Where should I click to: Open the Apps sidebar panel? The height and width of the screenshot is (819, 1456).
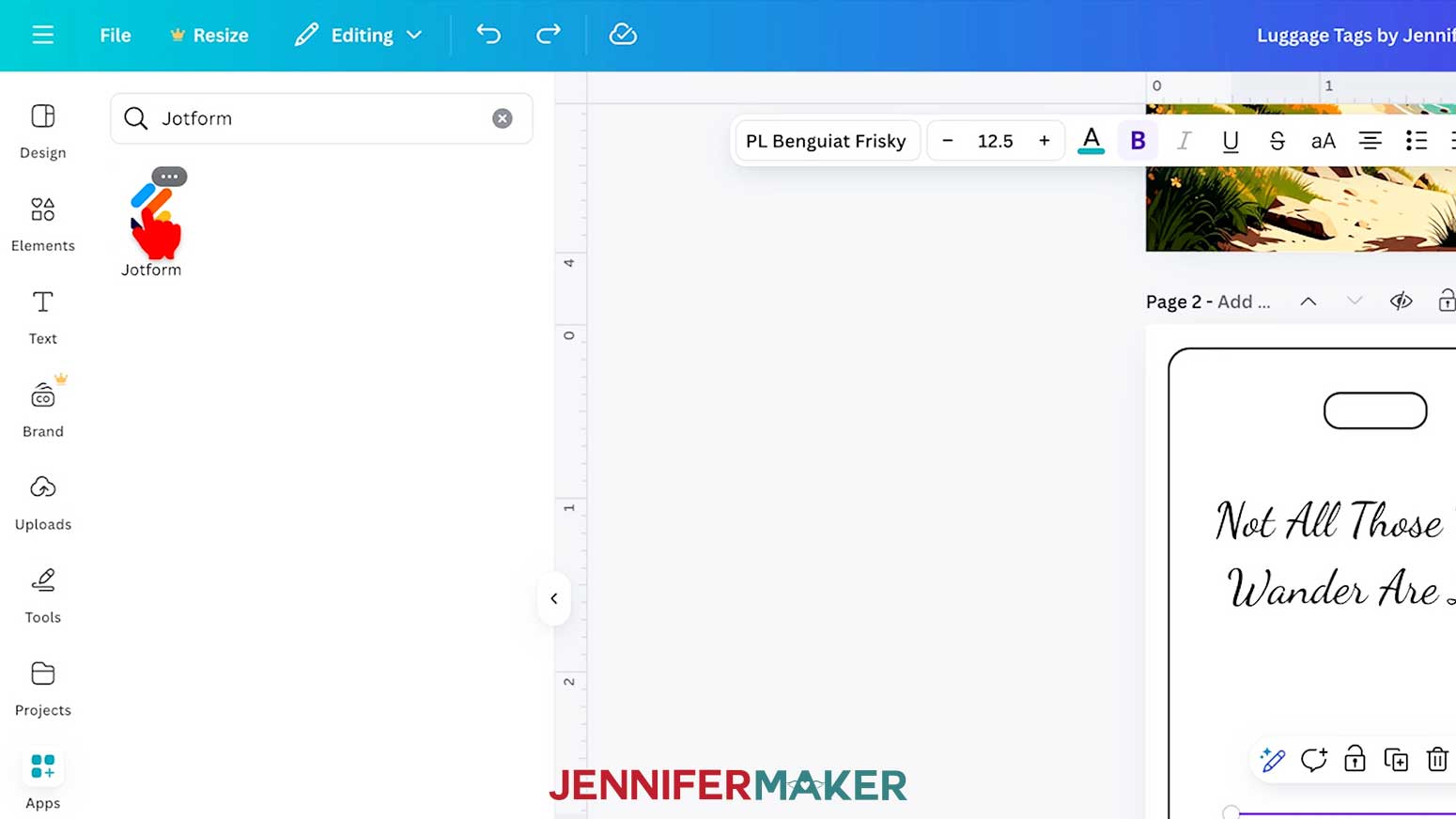43,781
